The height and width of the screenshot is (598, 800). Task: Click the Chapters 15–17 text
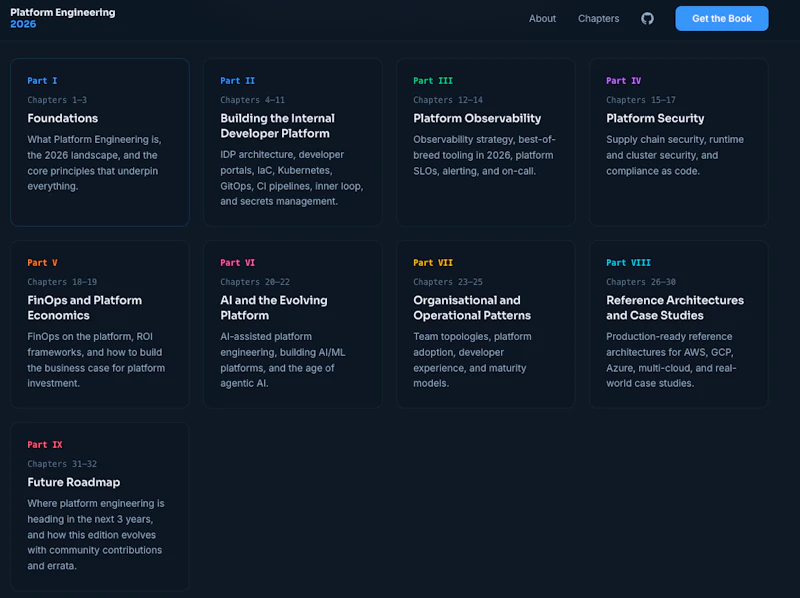click(x=641, y=100)
